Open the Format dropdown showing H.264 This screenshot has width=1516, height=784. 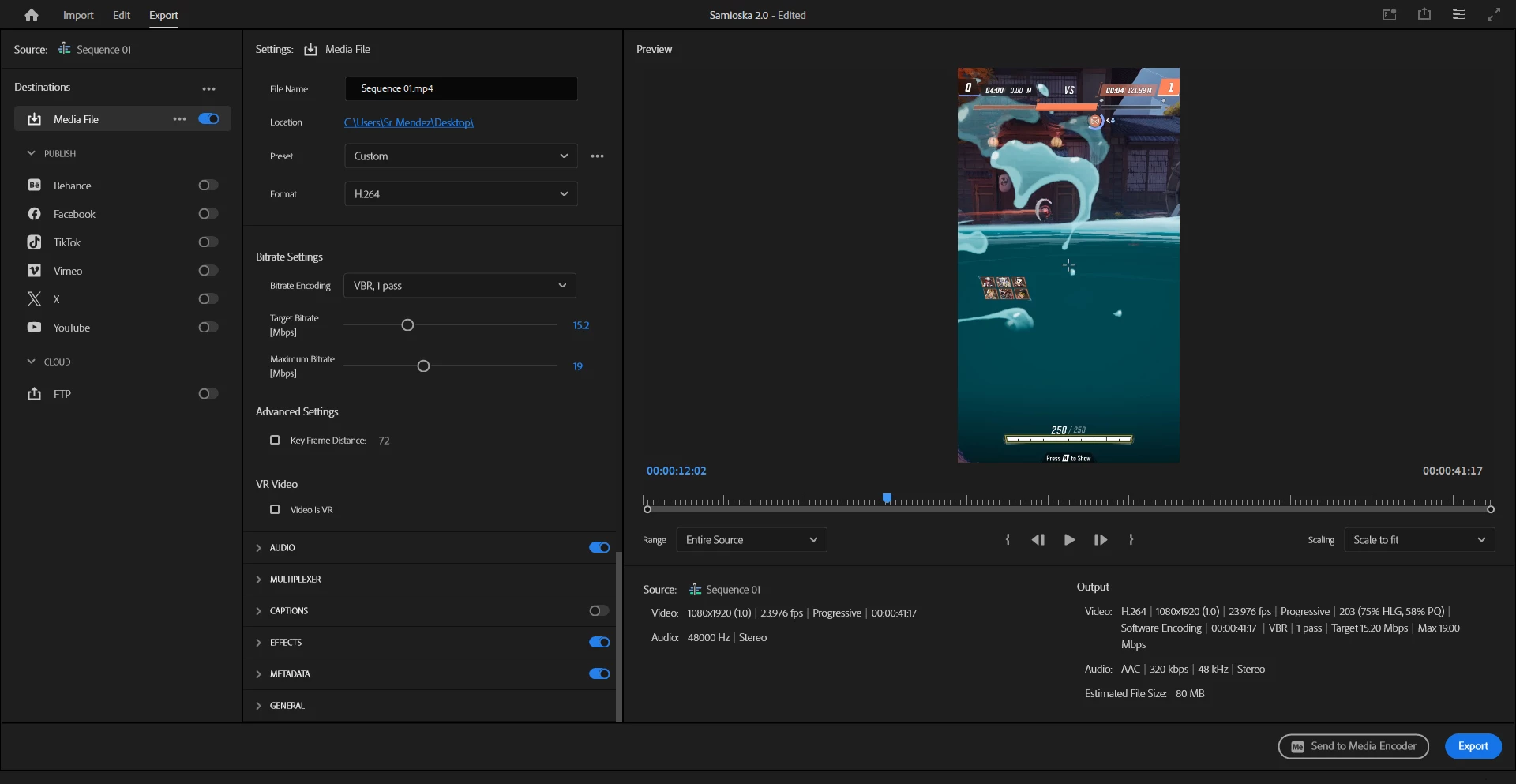coord(461,194)
